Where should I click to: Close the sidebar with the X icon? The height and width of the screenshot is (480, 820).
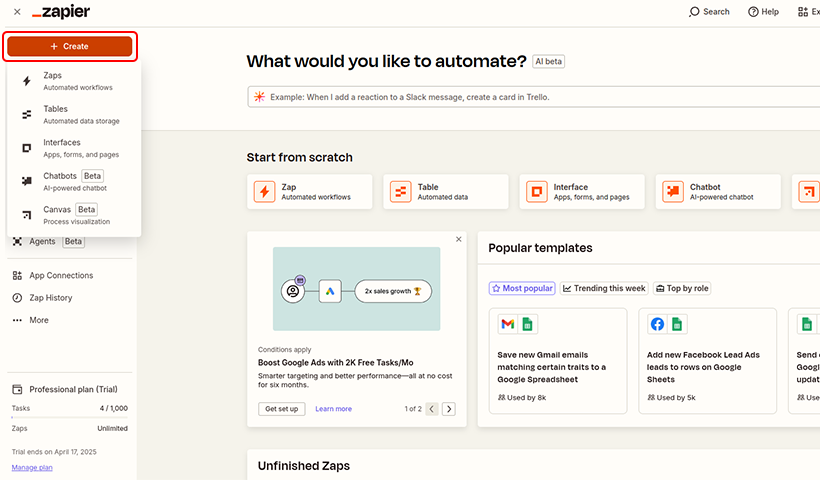click(17, 12)
